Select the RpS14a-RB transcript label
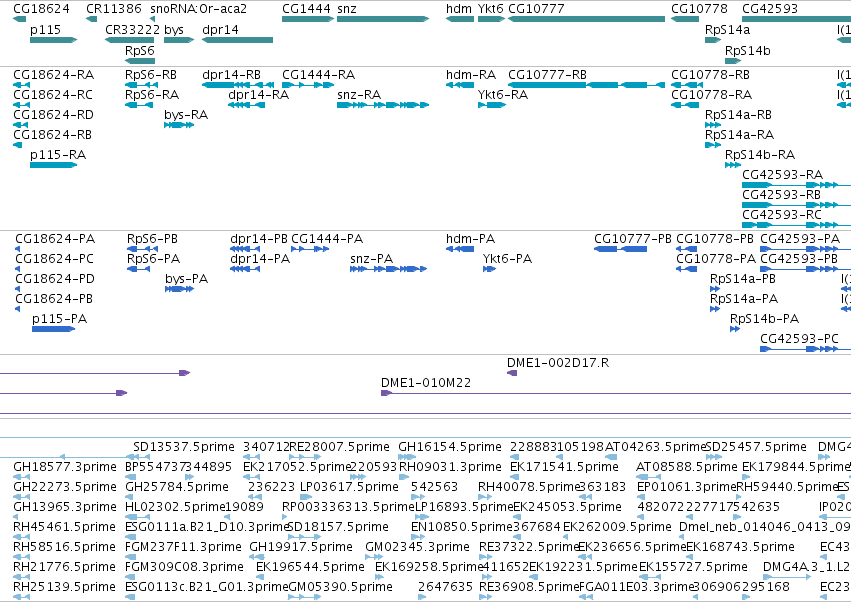Image resolution: width=851 pixels, height=602 pixels. [x=738, y=115]
